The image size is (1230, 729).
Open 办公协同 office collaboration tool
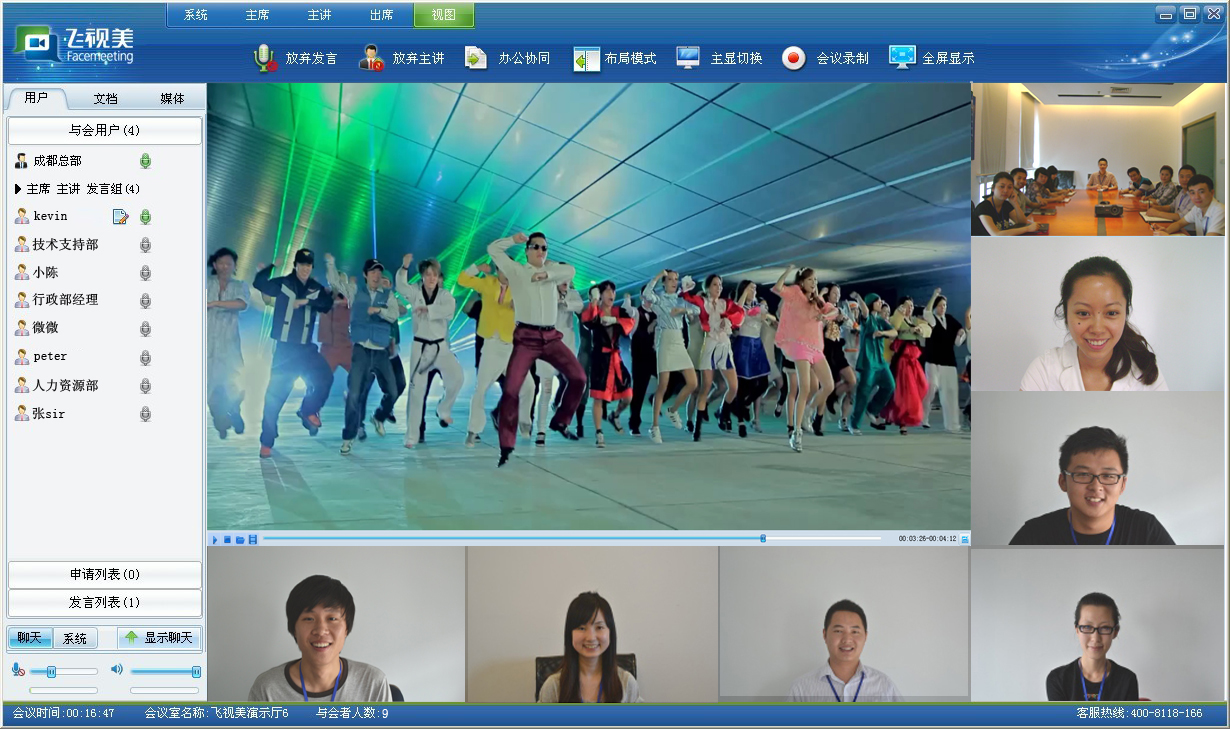(477, 58)
